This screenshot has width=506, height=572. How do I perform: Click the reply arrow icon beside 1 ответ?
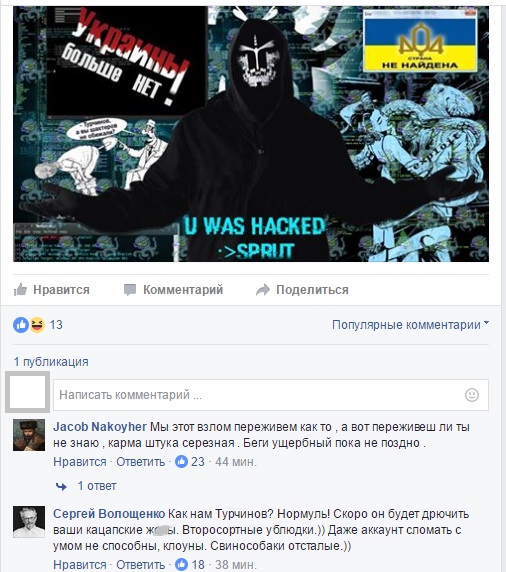(61, 486)
